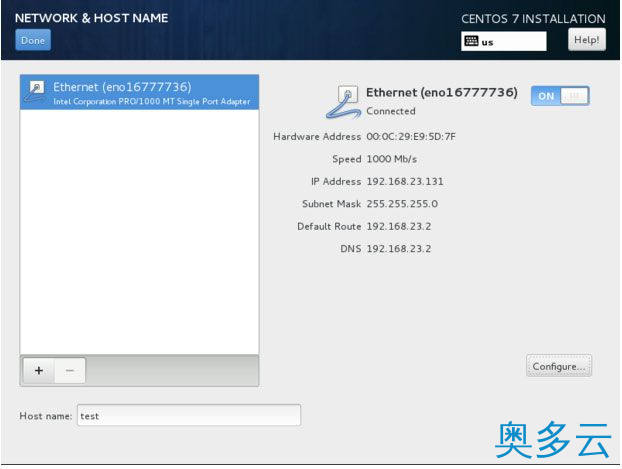Add a network device with plus button
The width and height of the screenshot is (622, 469).
pos(38,371)
